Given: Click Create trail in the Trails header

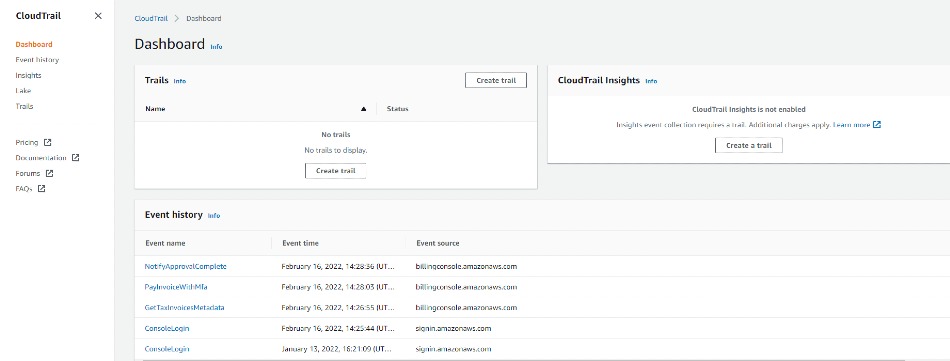Looking at the screenshot, I should (496, 80).
